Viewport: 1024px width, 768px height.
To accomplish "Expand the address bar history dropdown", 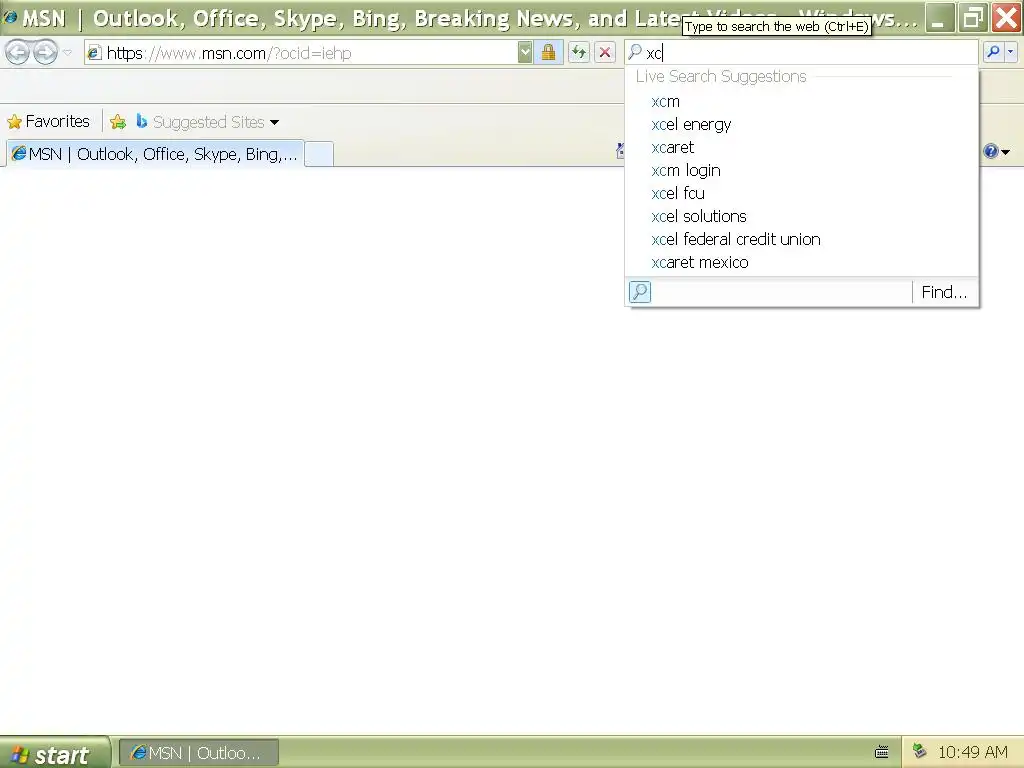I will (525, 53).
